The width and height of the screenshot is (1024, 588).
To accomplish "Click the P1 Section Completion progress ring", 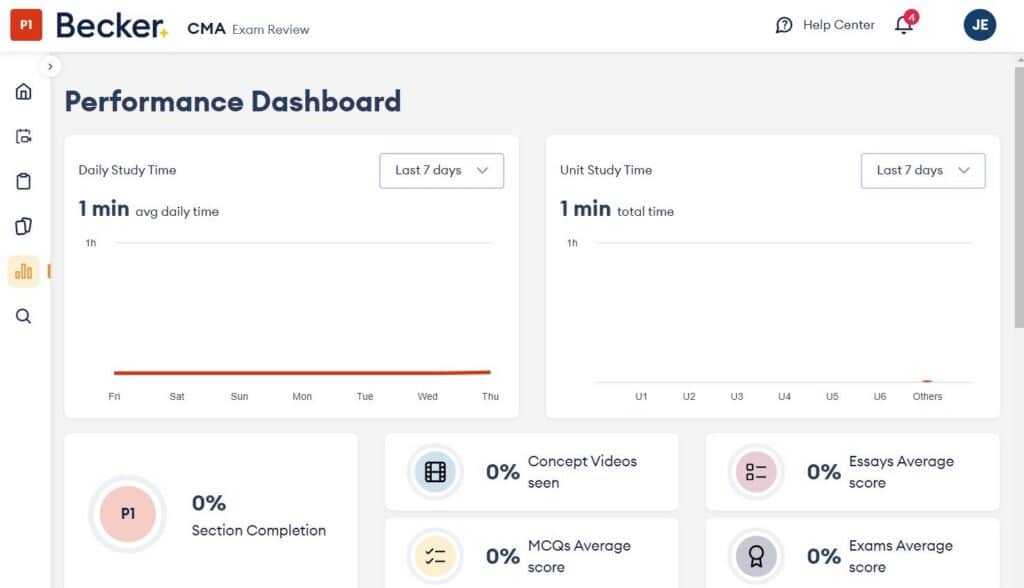I will 127,513.
